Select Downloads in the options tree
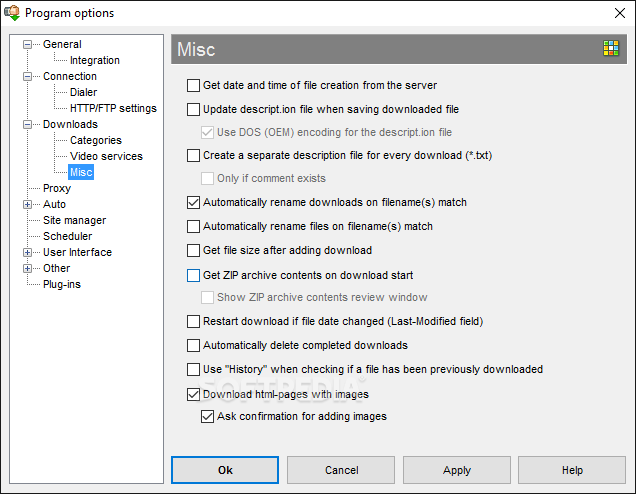 pos(70,124)
